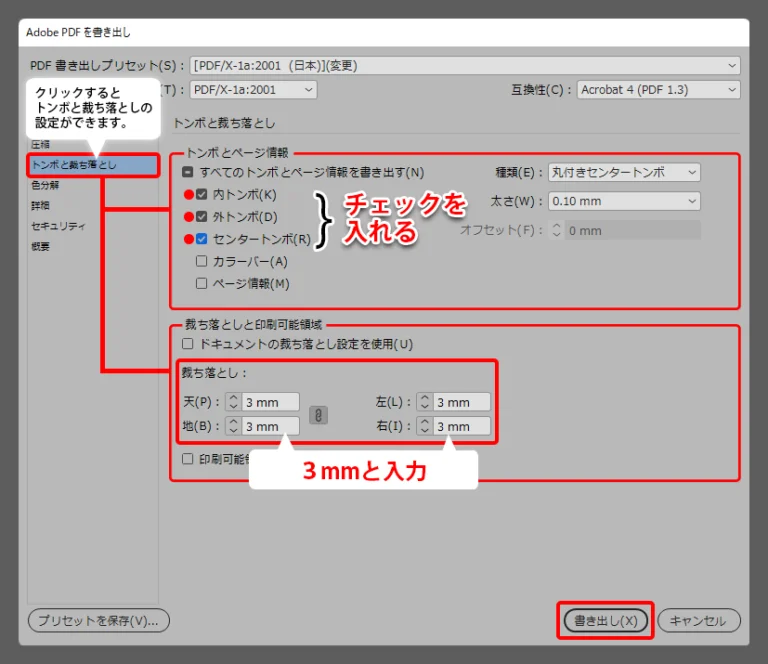Open the 互換性 Acrobat 4 dropdown

pos(658,90)
